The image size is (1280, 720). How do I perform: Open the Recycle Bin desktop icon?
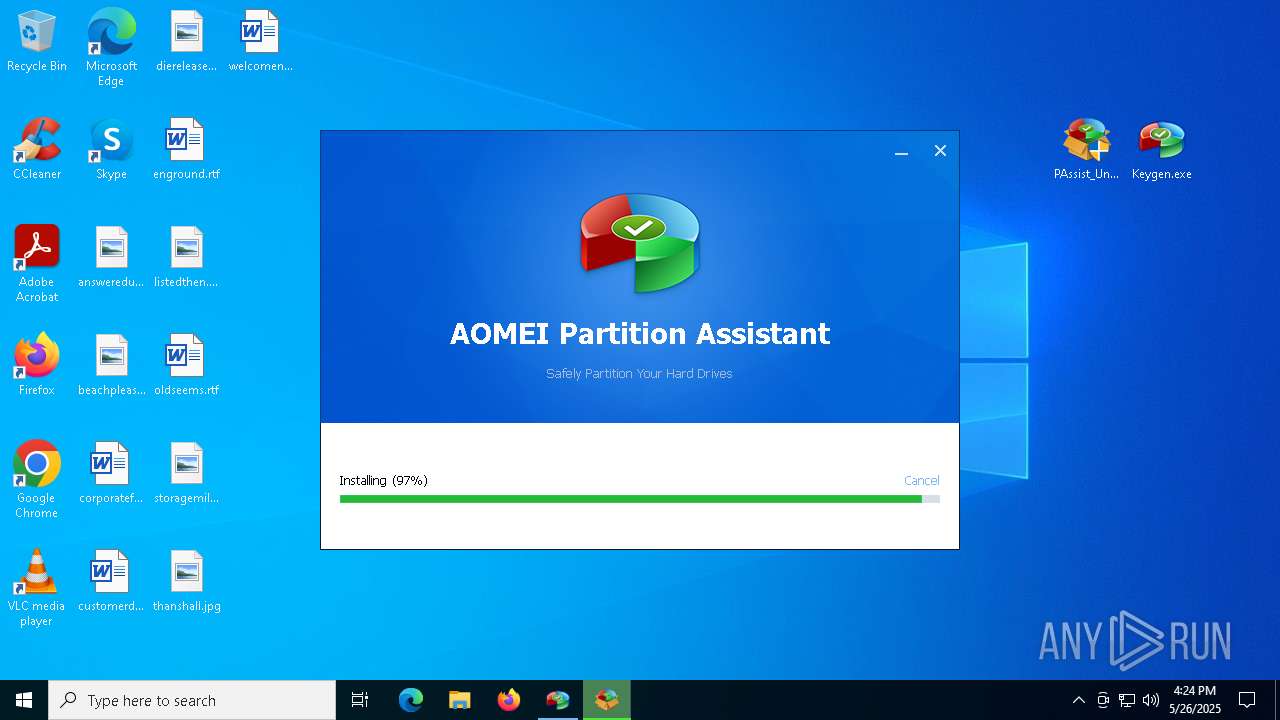(37, 42)
